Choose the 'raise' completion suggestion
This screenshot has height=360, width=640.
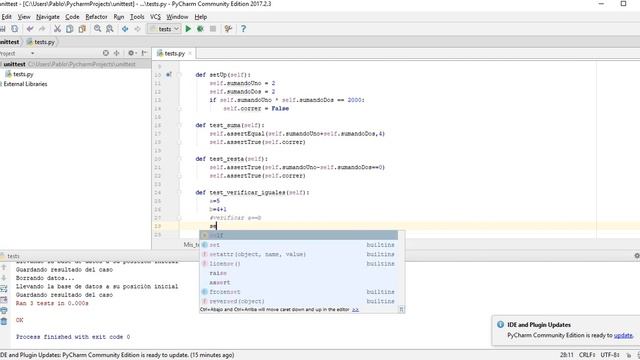298,273
